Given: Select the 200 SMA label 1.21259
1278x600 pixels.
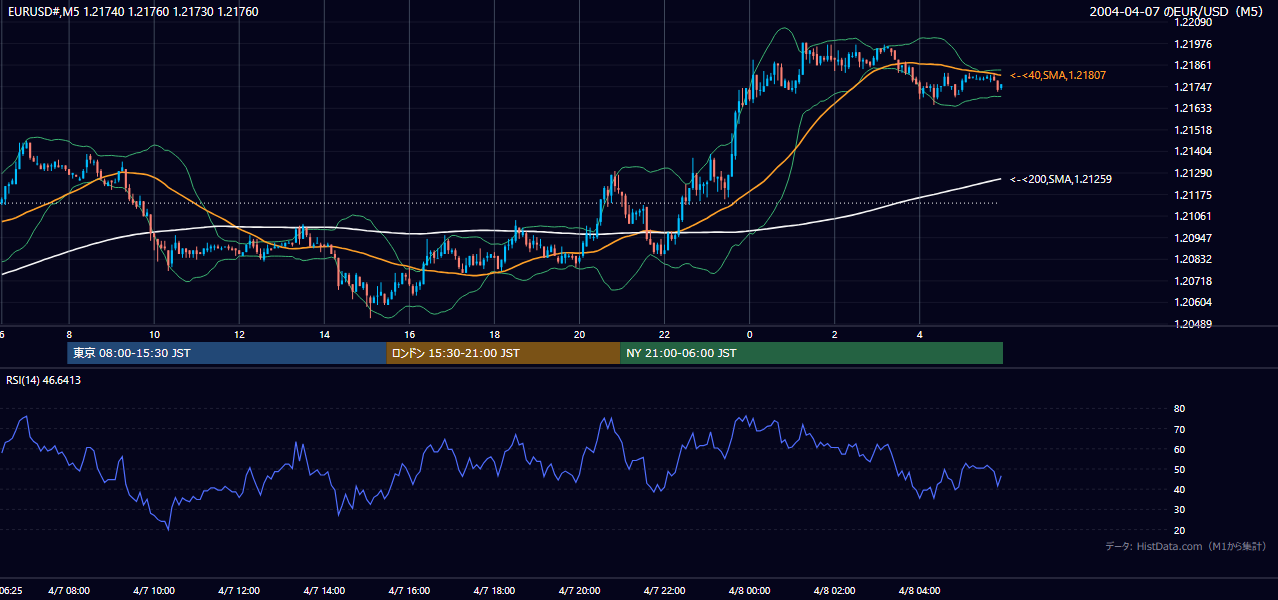Looking at the screenshot, I should coord(1061,179).
